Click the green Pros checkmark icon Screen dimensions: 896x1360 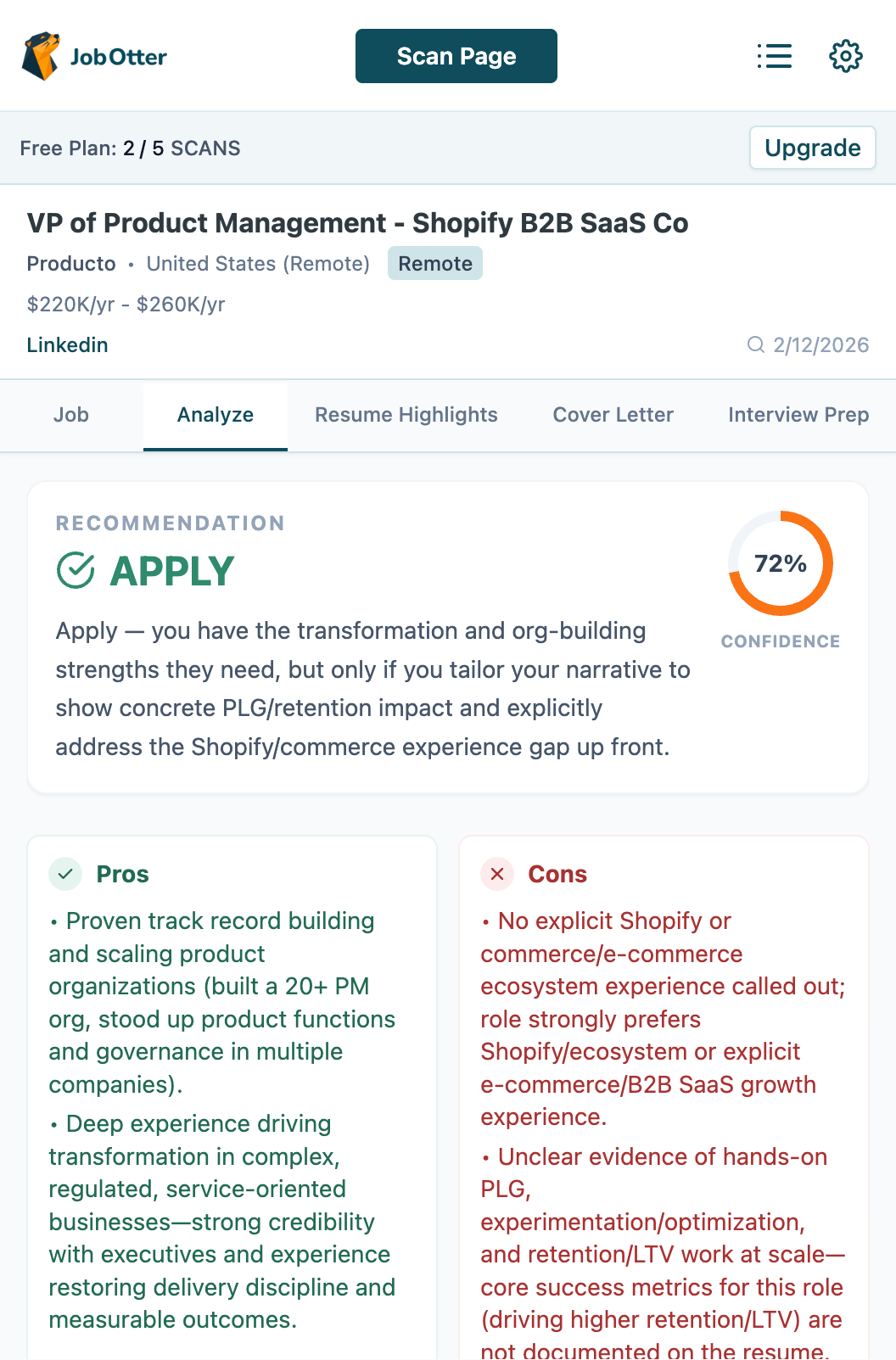click(x=65, y=874)
